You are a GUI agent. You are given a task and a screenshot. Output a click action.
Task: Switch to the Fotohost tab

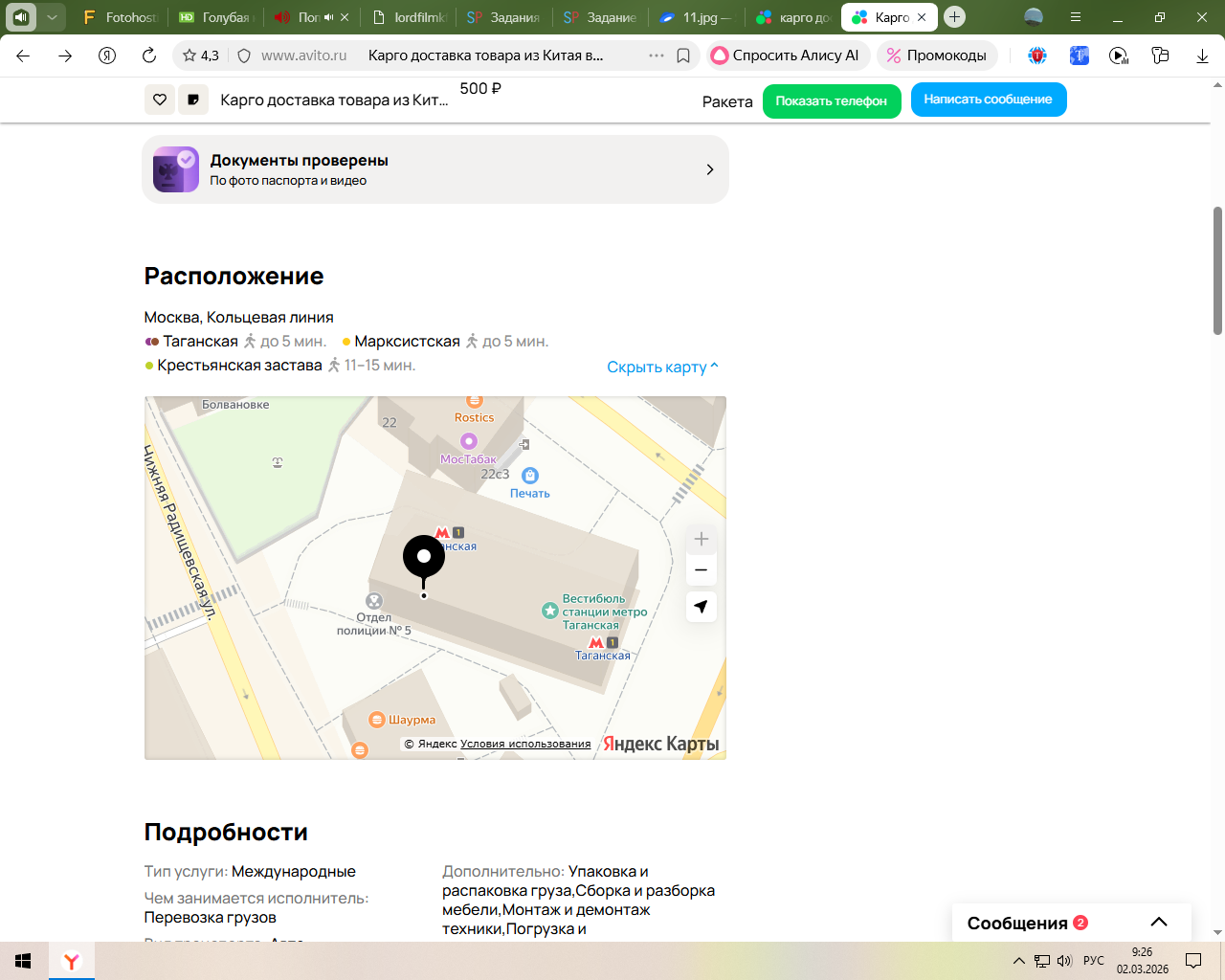(121, 17)
